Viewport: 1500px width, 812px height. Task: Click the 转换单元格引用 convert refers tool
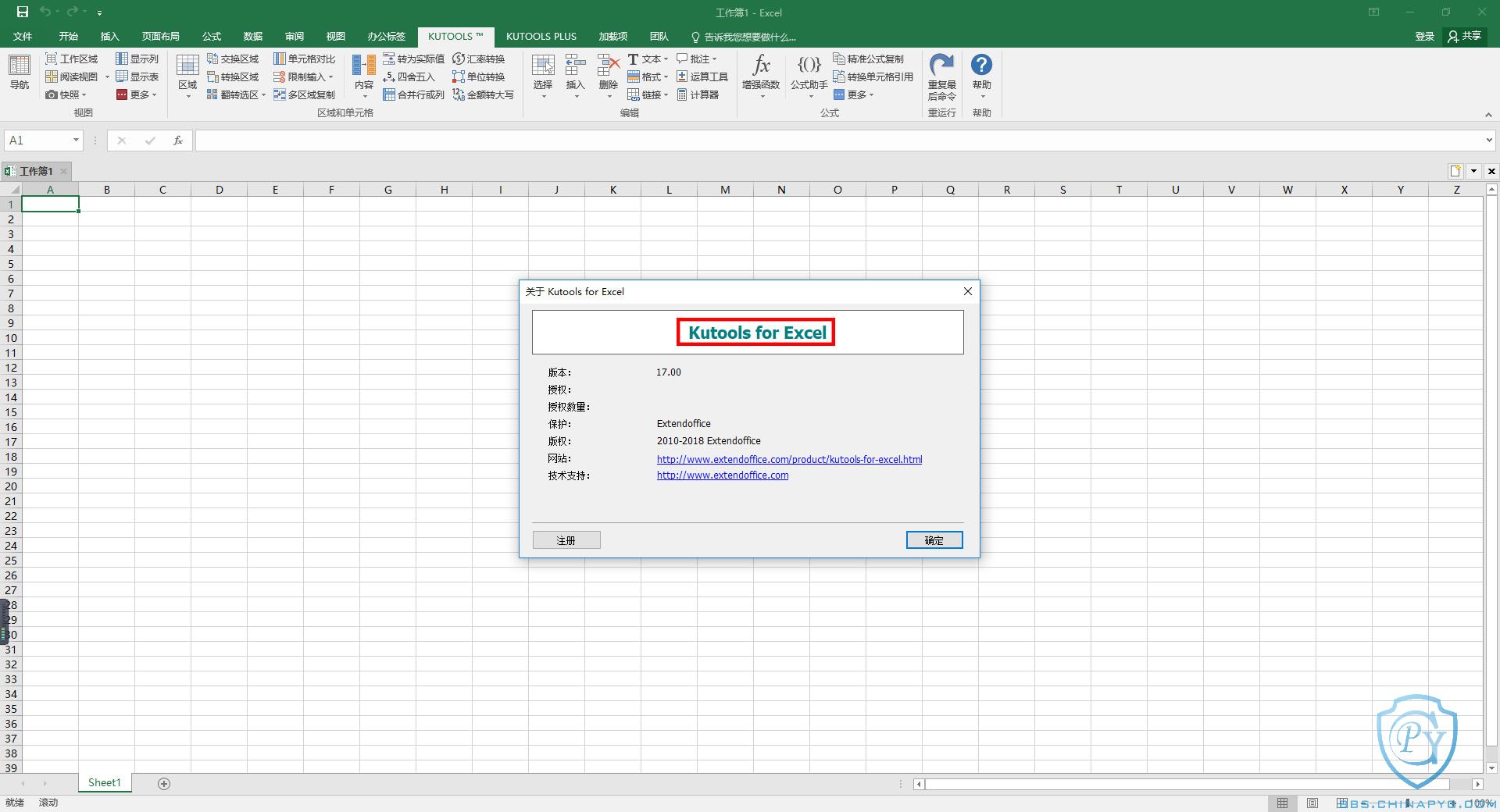click(873, 77)
